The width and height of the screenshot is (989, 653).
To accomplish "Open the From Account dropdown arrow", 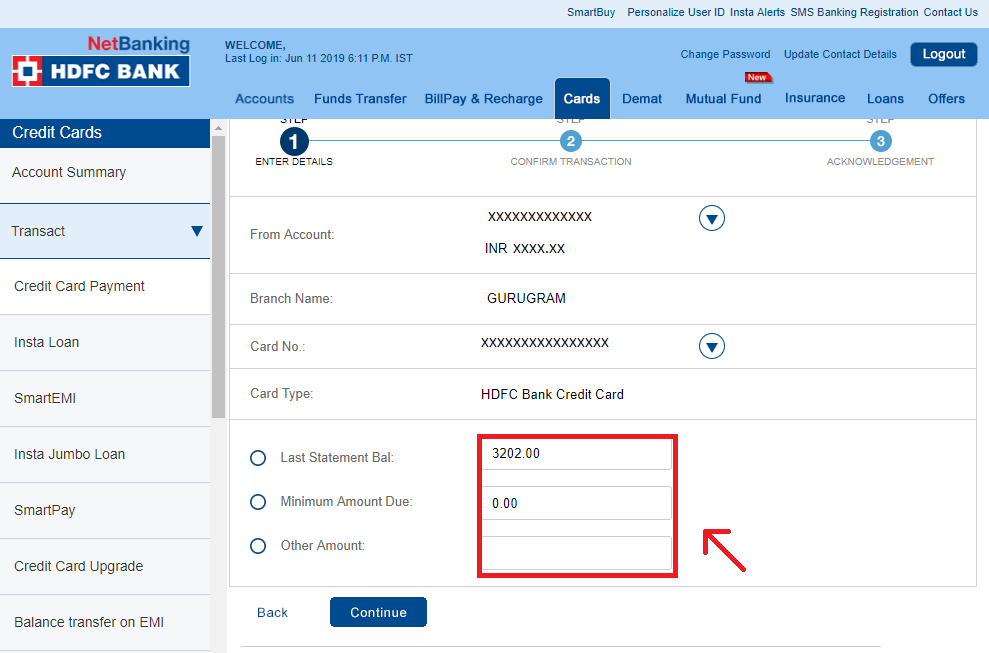I will coord(711,218).
